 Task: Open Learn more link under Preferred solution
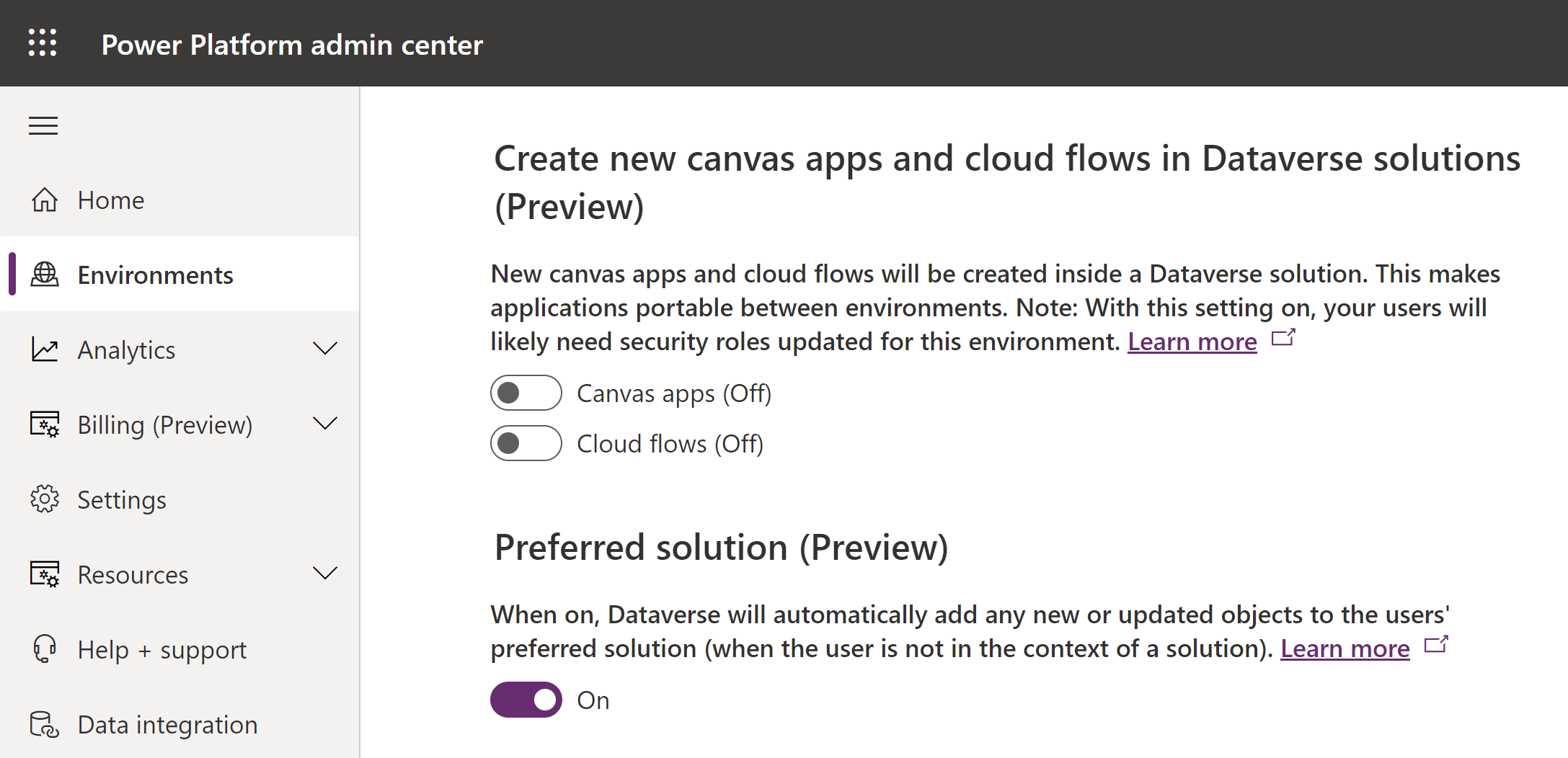coord(1345,649)
